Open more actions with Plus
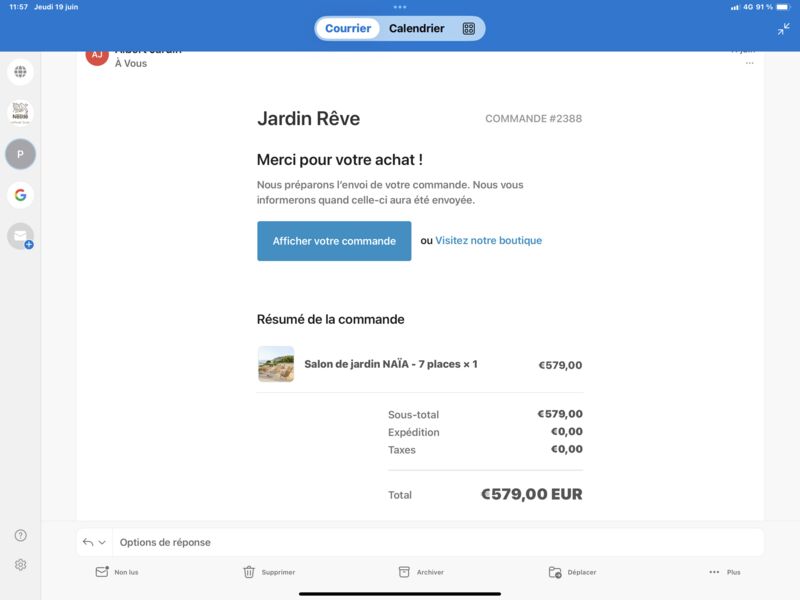This screenshot has height=600, width=800. (724, 572)
